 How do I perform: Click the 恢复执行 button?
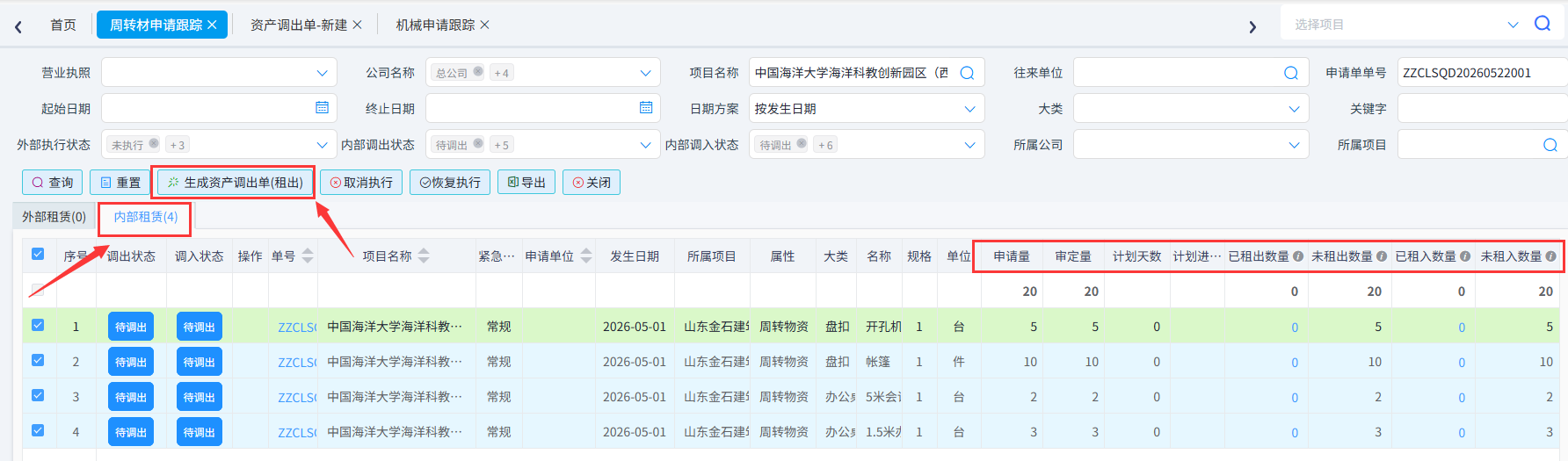tap(450, 183)
